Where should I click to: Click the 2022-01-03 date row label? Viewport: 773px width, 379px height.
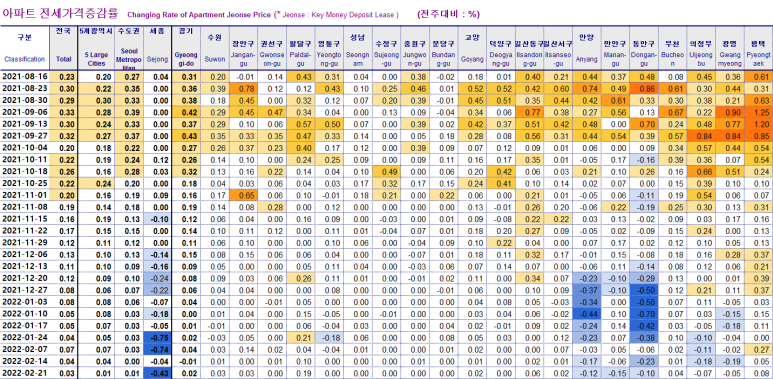tap(25, 302)
